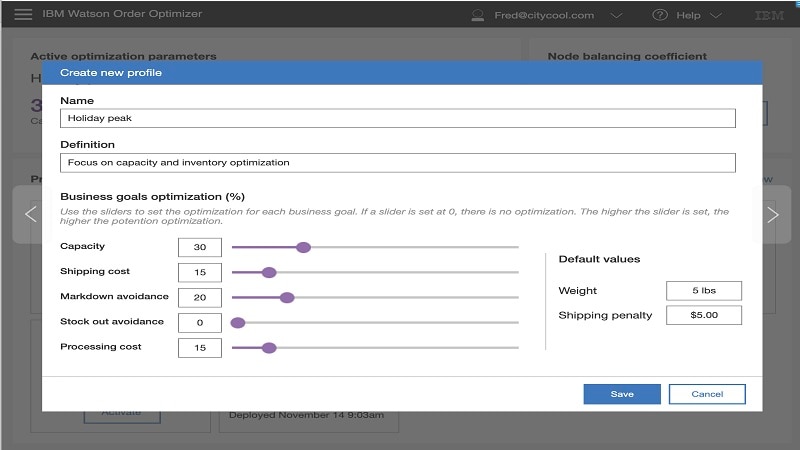Viewport: 800px width, 450px height.
Task: Click the Shipping penalty field showing $5.00
Action: (704, 315)
